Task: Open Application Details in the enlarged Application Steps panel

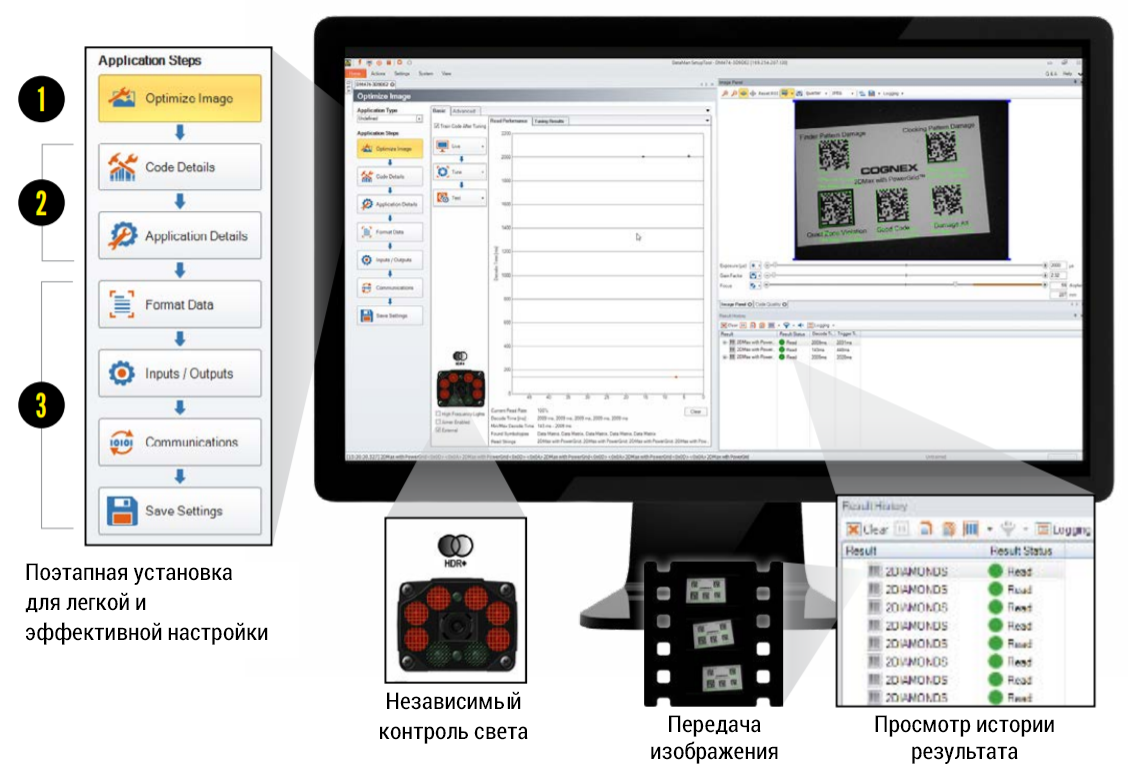Action: (x=180, y=236)
